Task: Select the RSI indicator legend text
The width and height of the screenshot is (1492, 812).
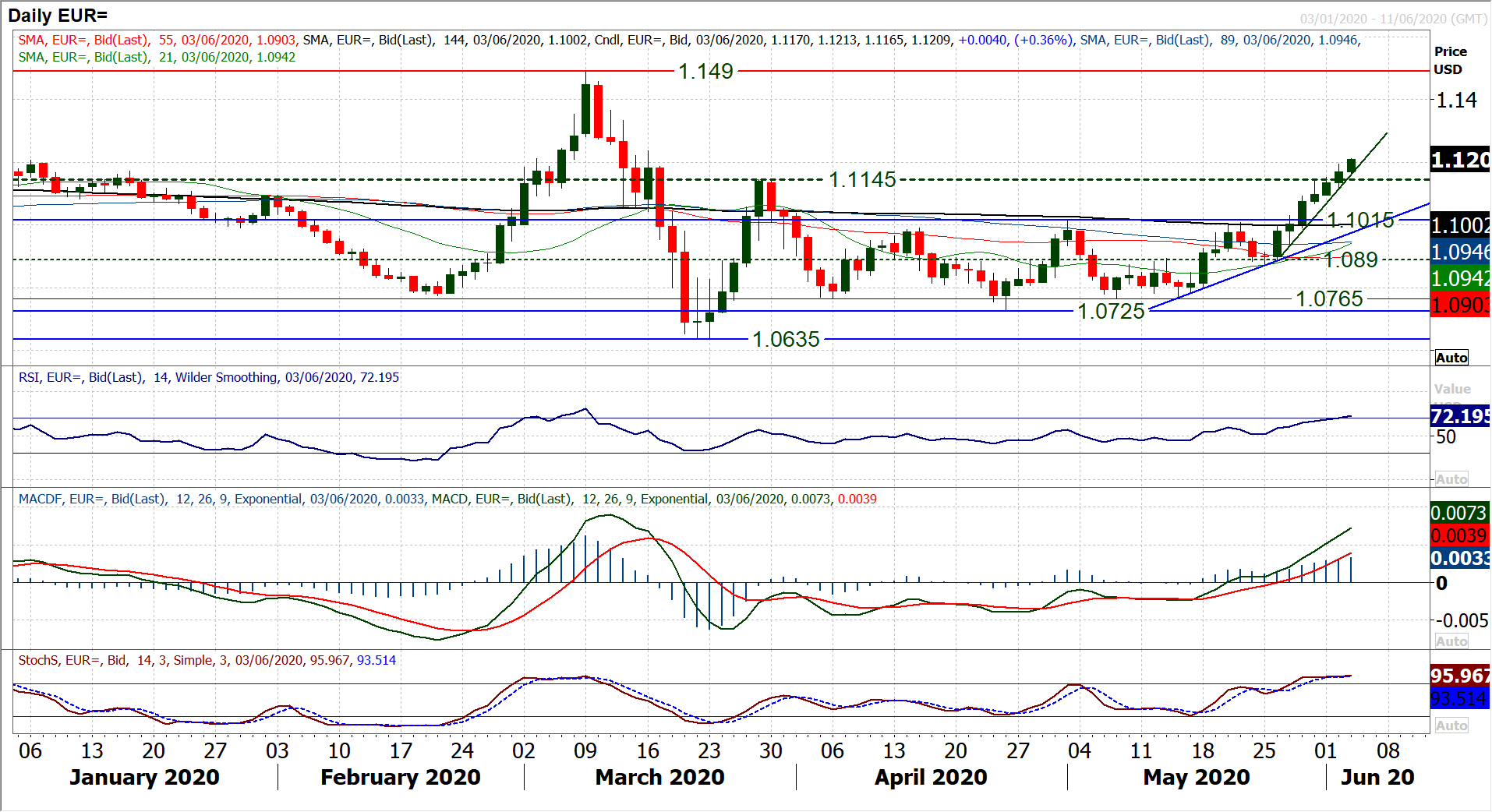Action: (208, 378)
